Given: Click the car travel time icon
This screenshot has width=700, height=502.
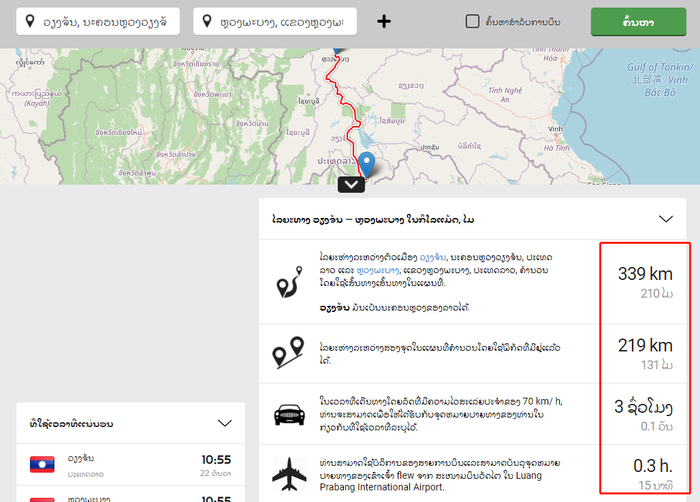Looking at the screenshot, I should pos(290,412).
